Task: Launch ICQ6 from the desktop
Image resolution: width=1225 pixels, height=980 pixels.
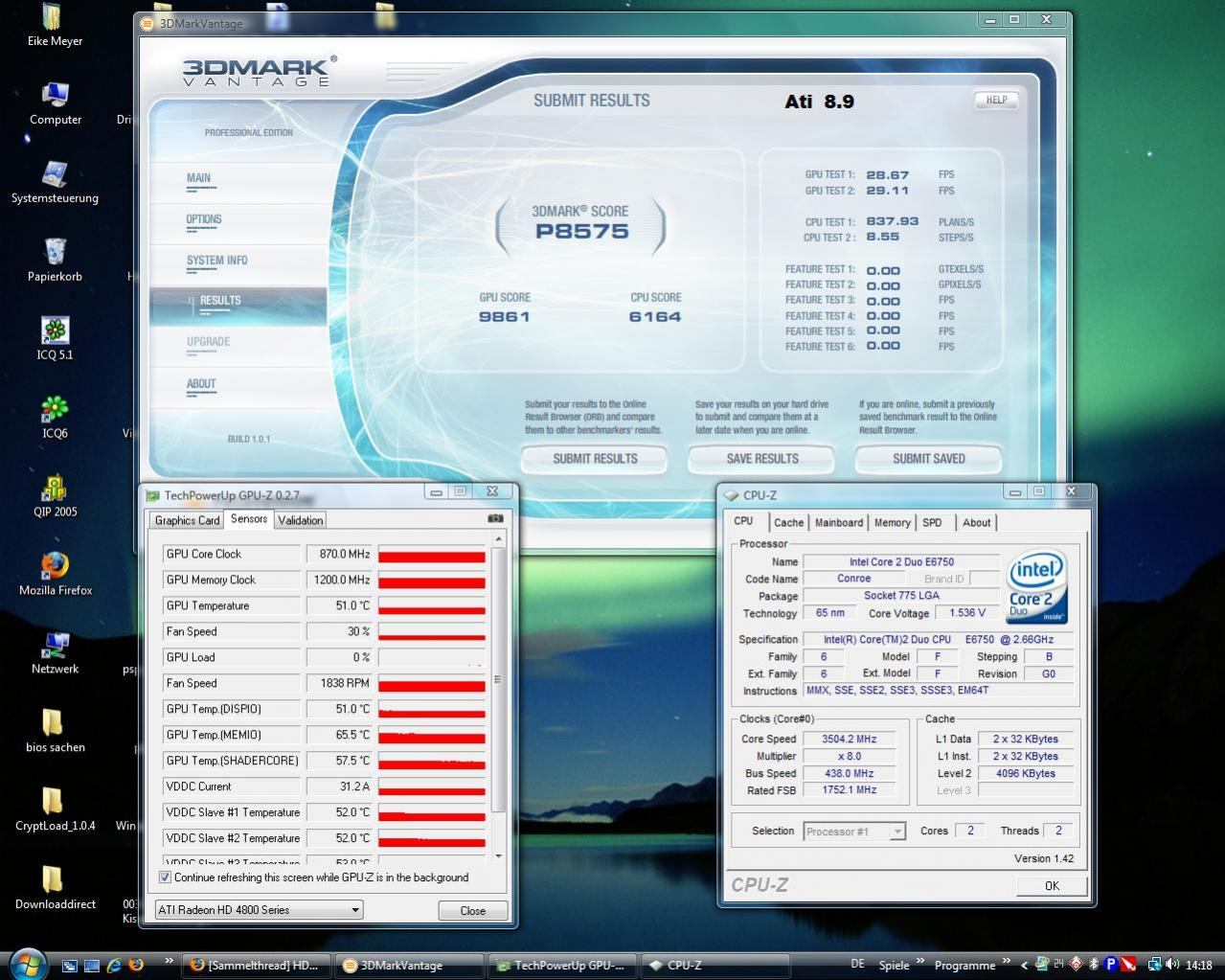Action: tap(55, 418)
